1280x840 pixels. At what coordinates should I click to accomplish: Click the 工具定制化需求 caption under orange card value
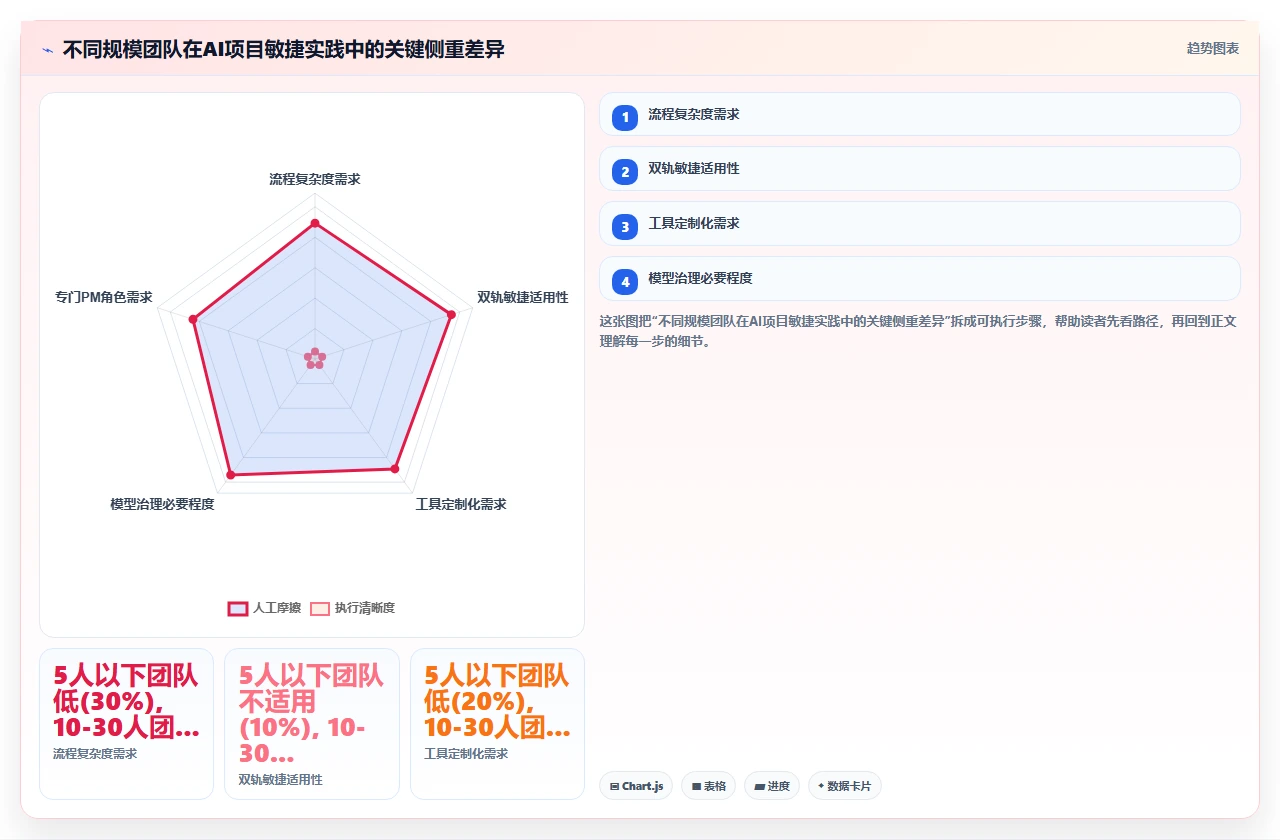[x=466, y=754]
